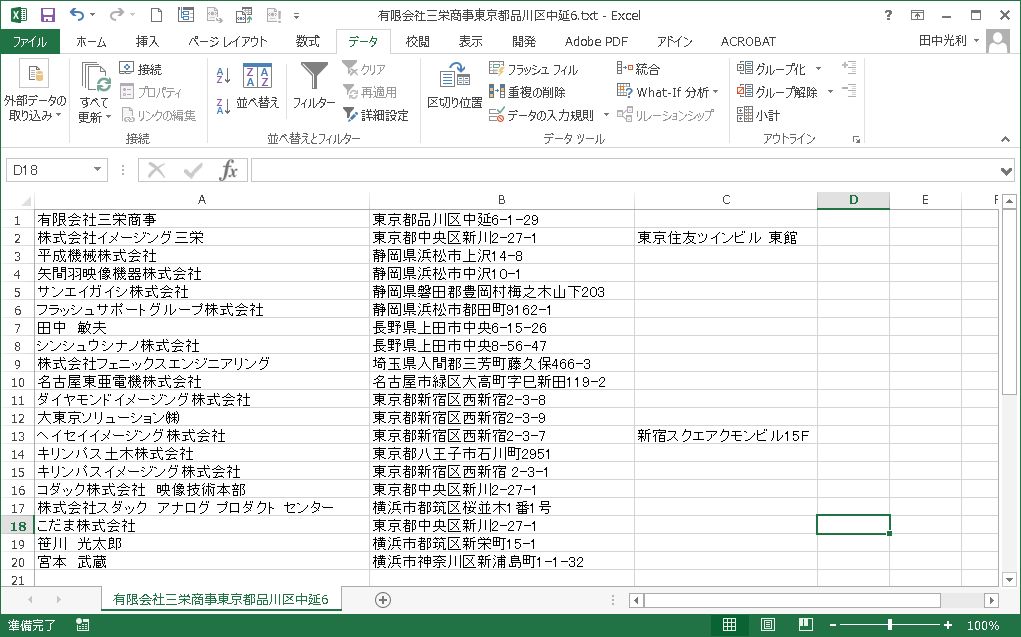
Task: Open the Adobe PDF tab
Action: click(x=596, y=42)
